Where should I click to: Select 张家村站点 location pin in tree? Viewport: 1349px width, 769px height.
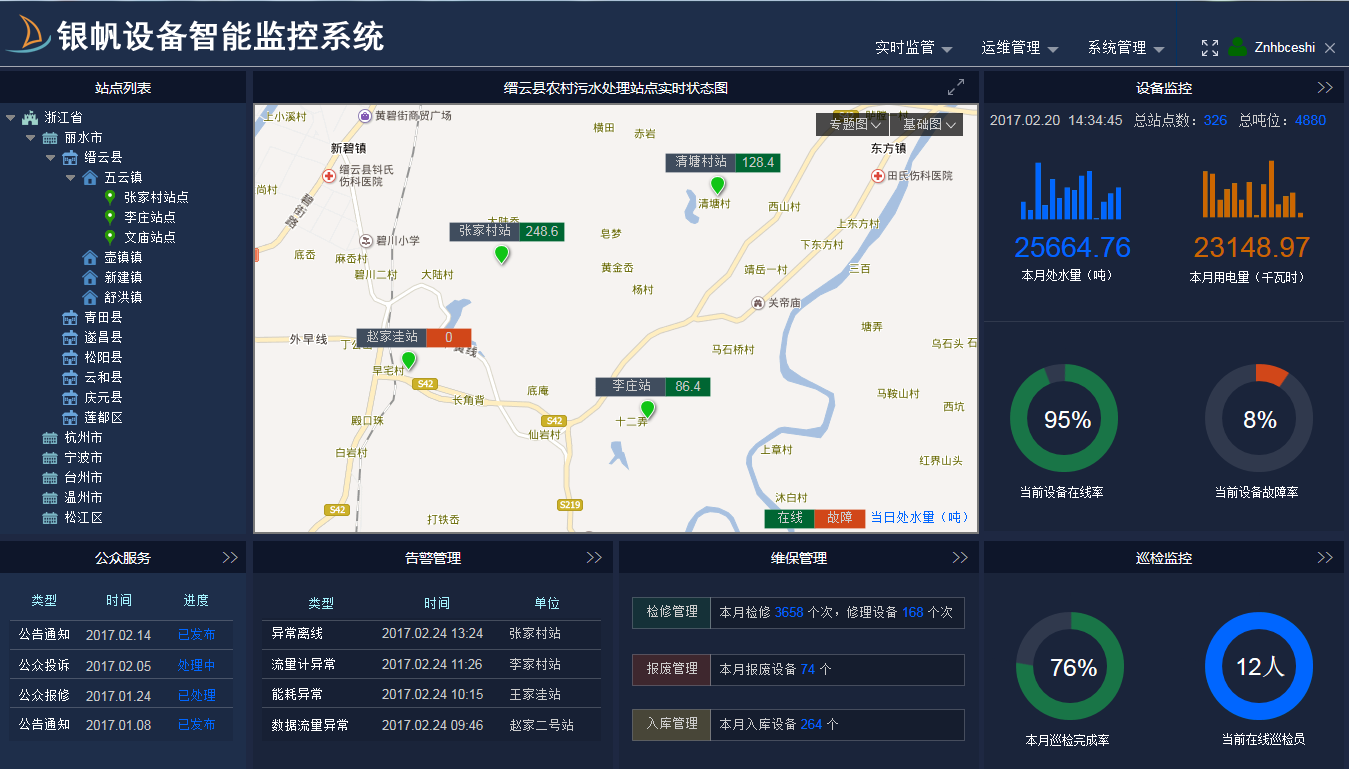click(110, 197)
